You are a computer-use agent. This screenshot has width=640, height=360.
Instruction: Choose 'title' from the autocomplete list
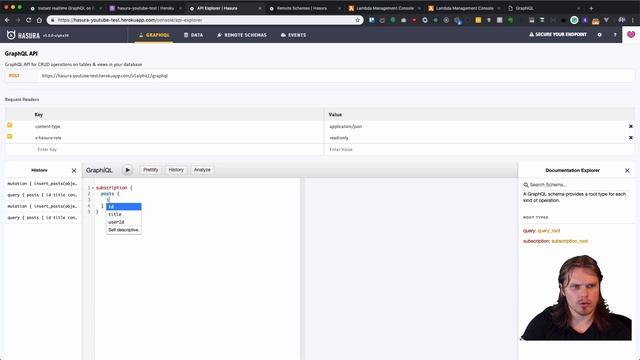tap(124, 214)
